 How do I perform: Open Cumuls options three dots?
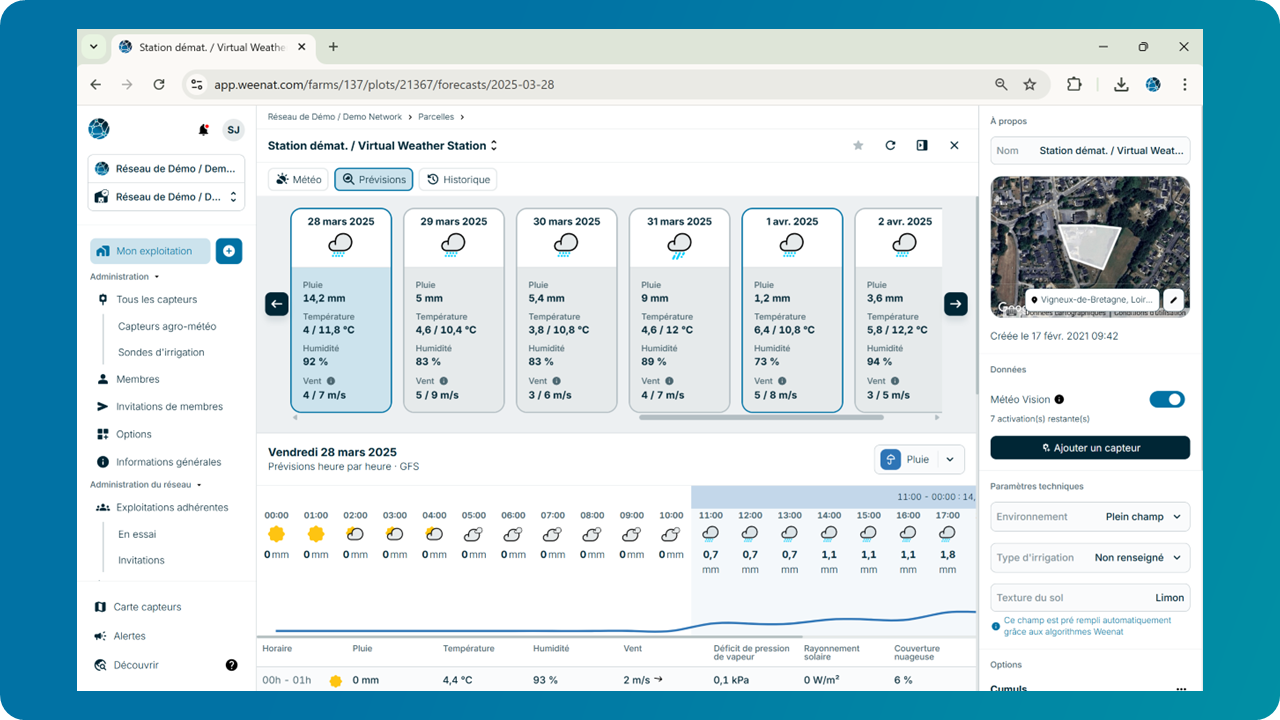point(1181,687)
